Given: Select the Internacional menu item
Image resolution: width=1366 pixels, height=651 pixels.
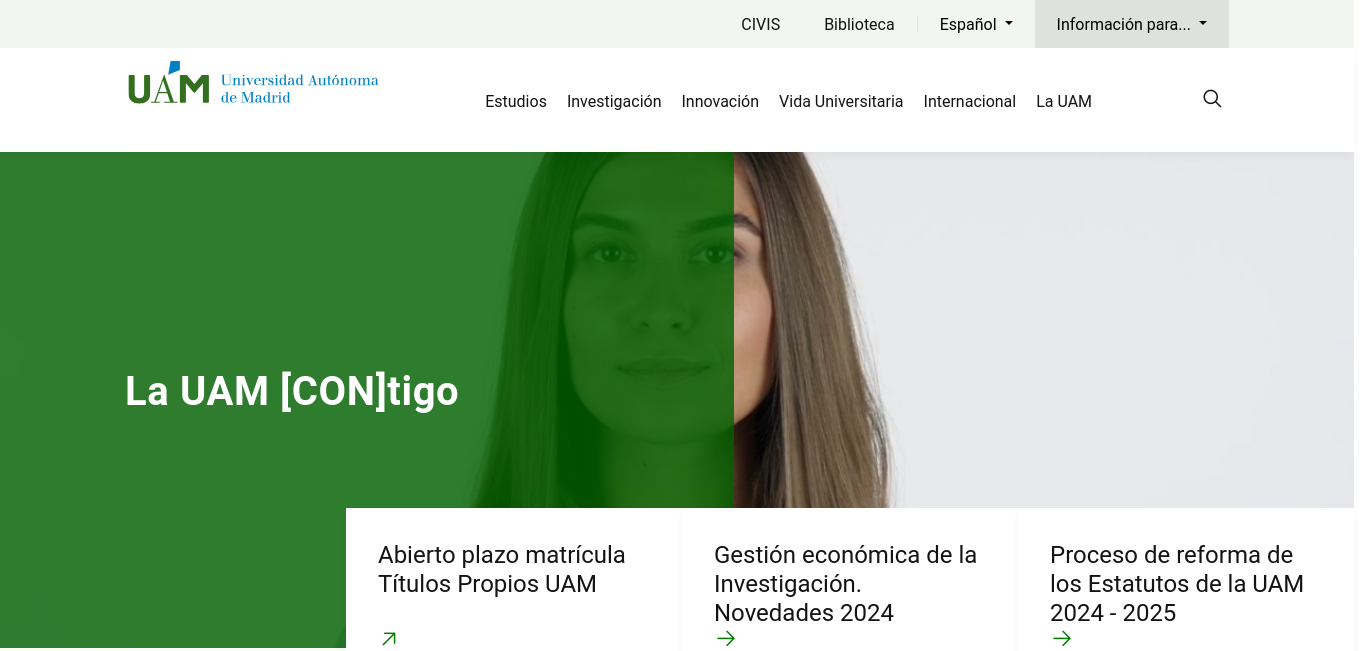Looking at the screenshot, I should (x=970, y=101).
